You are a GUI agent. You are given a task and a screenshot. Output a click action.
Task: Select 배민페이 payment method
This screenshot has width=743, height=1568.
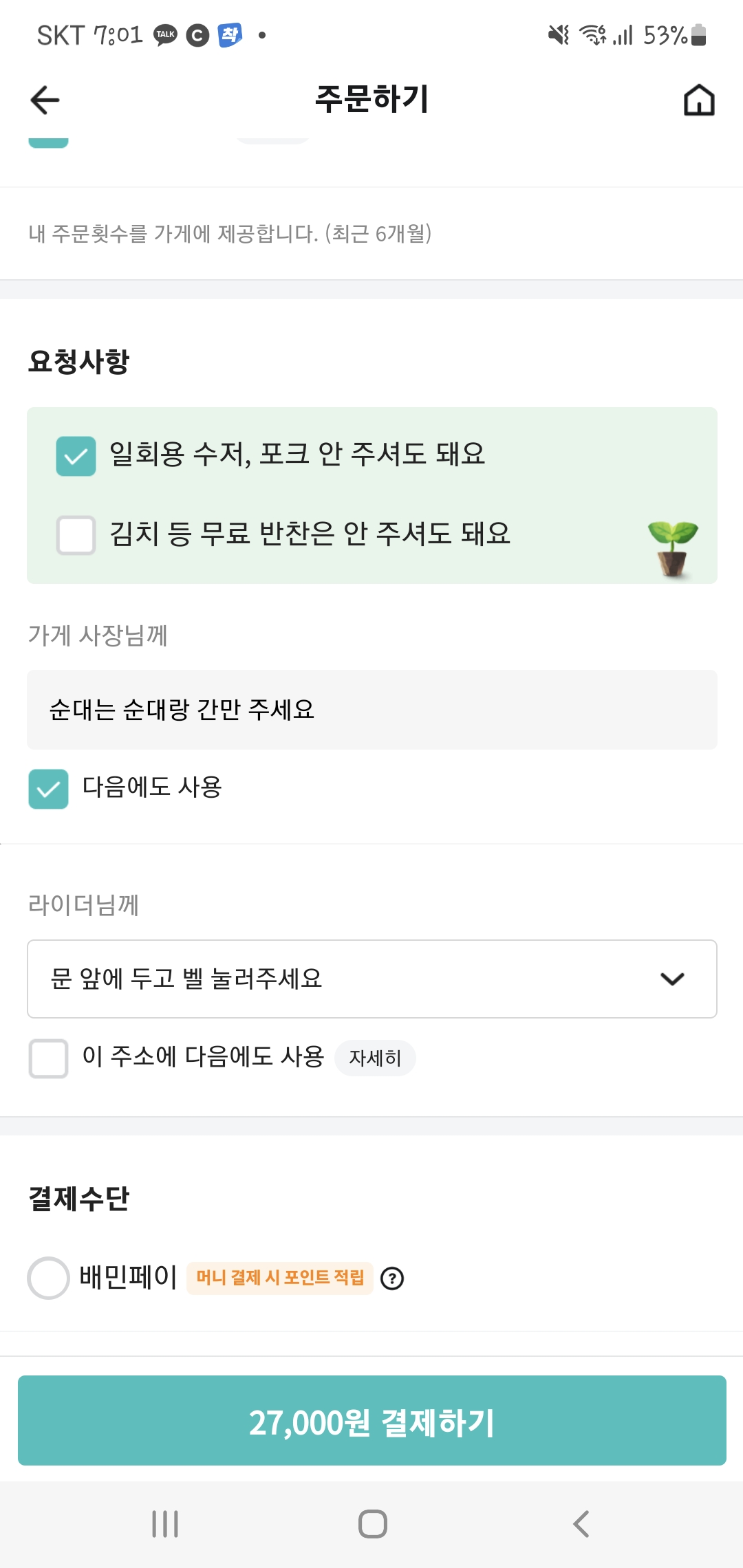[x=48, y=1278]
